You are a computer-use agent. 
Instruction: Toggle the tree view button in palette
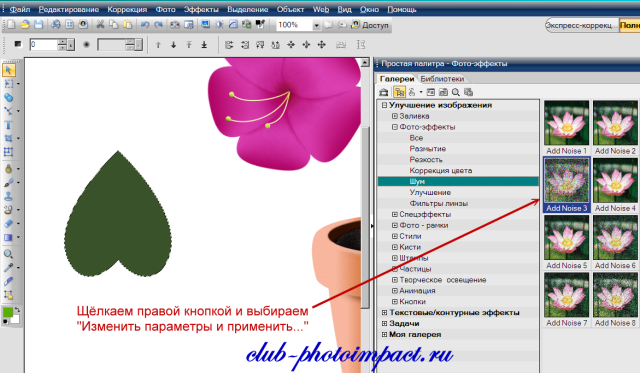399,92
